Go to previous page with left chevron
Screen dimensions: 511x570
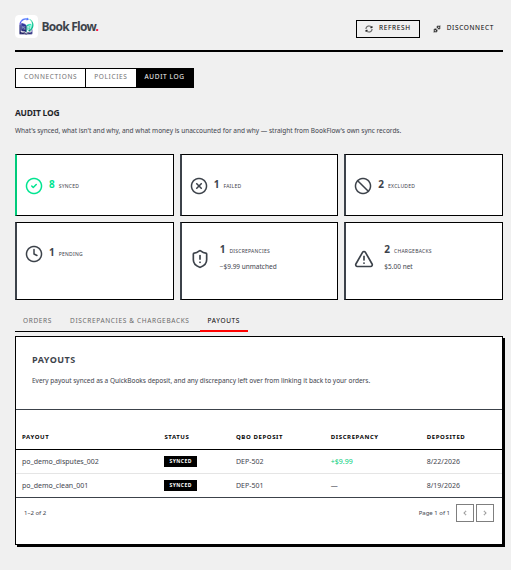pyautogui.click(x=465, y=513)
